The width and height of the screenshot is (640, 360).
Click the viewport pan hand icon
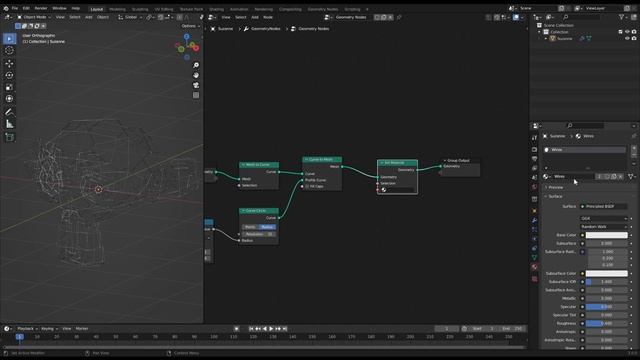196,75
